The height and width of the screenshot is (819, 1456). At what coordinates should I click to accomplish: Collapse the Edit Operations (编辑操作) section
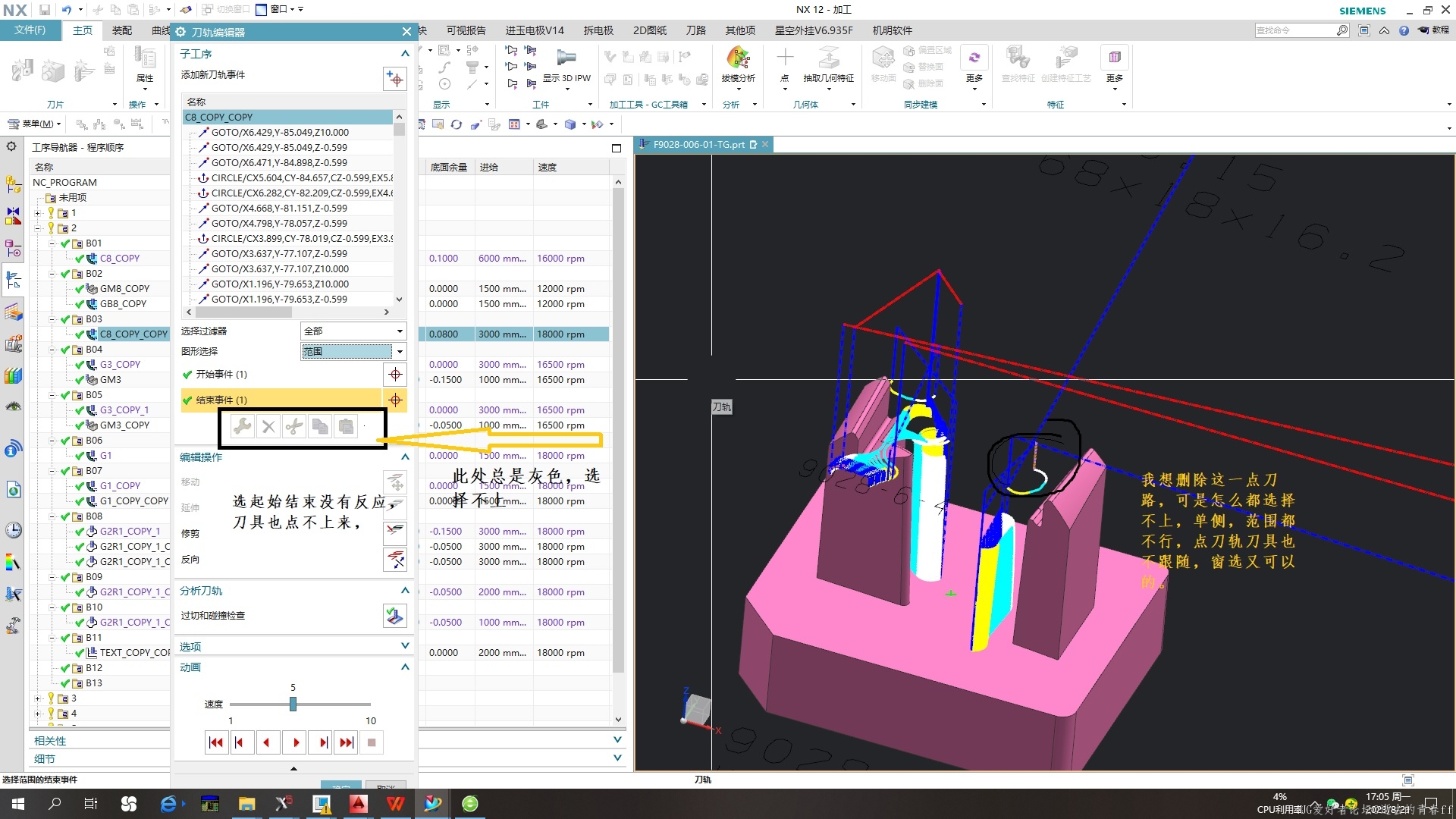click(405, 457)
